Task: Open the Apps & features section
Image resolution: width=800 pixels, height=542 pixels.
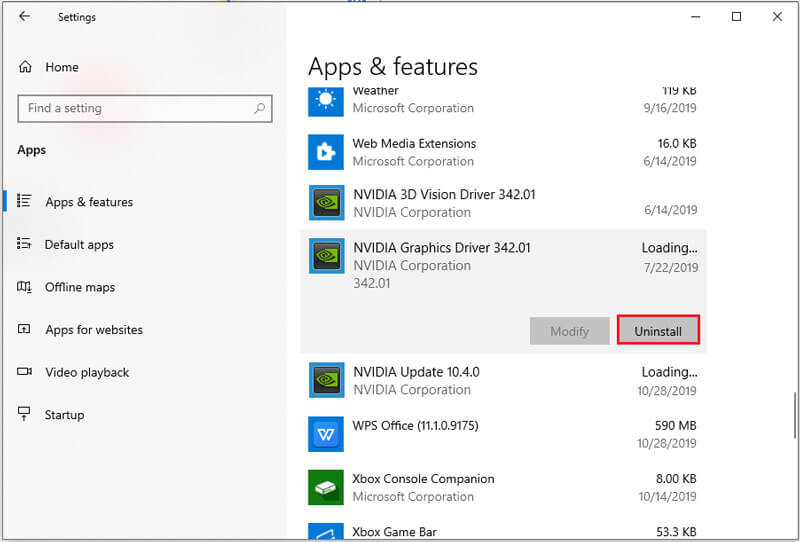Action: 89,202
